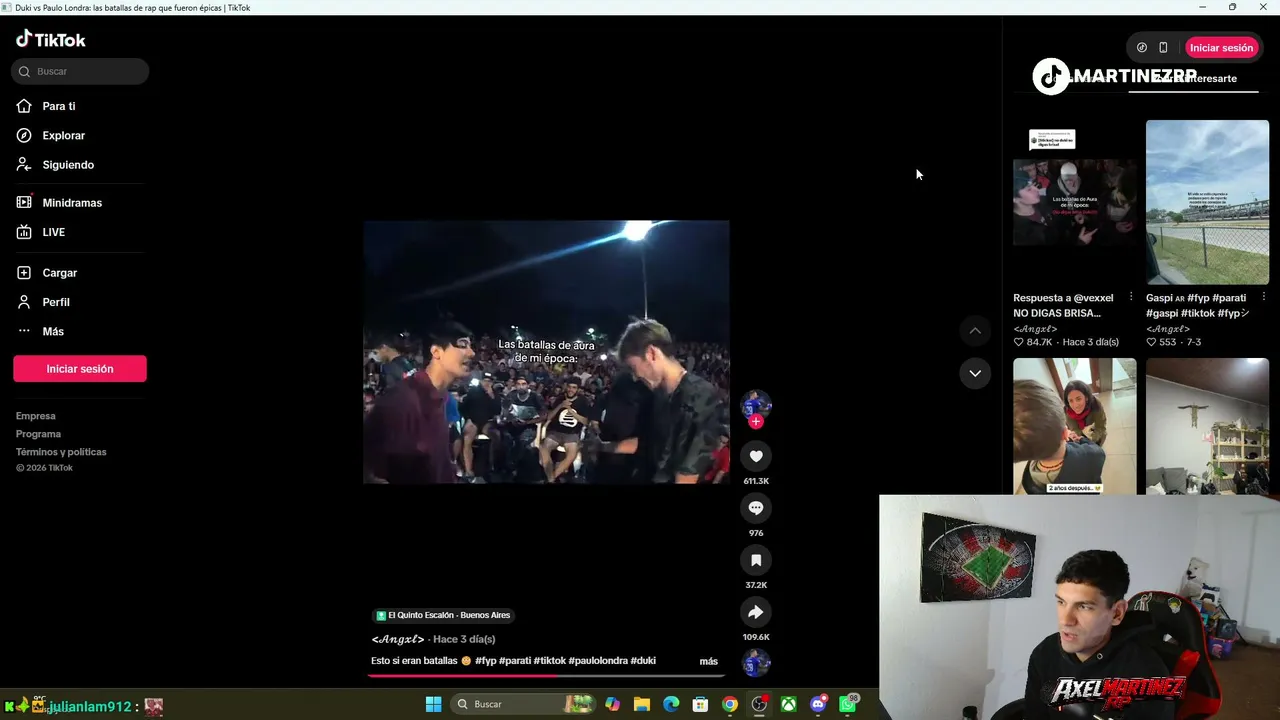
Task: Click the 37.2K saves count
Action: [x=756, y=585]
